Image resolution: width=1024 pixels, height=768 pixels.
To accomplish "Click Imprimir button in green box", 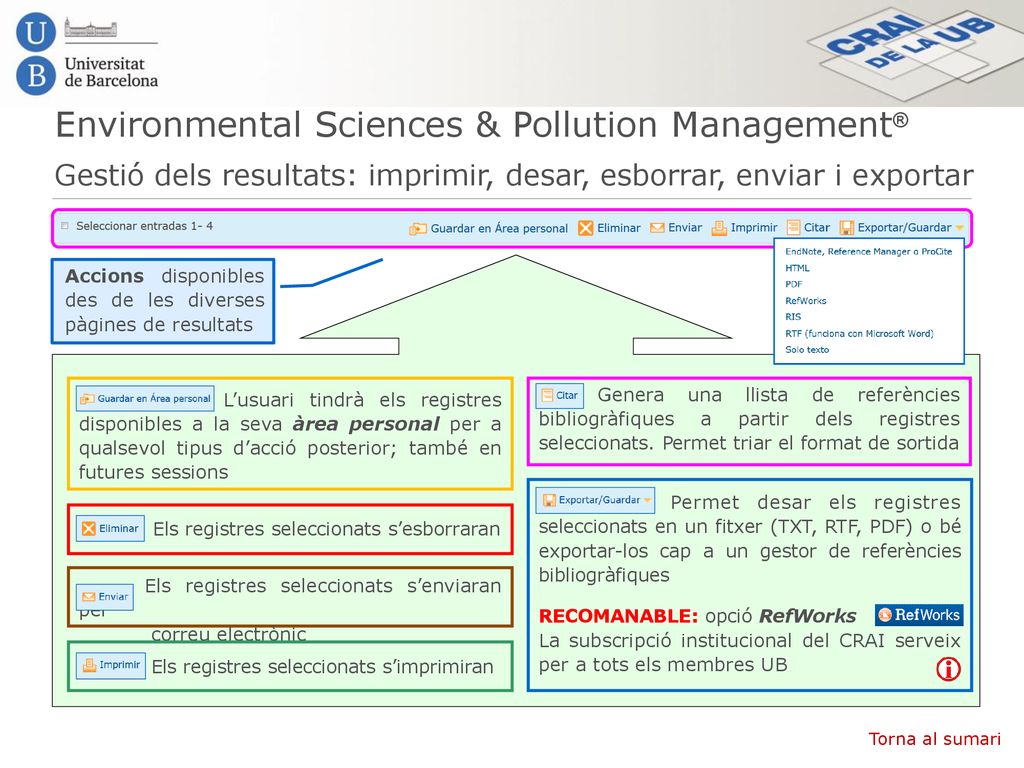I will 110,665.
